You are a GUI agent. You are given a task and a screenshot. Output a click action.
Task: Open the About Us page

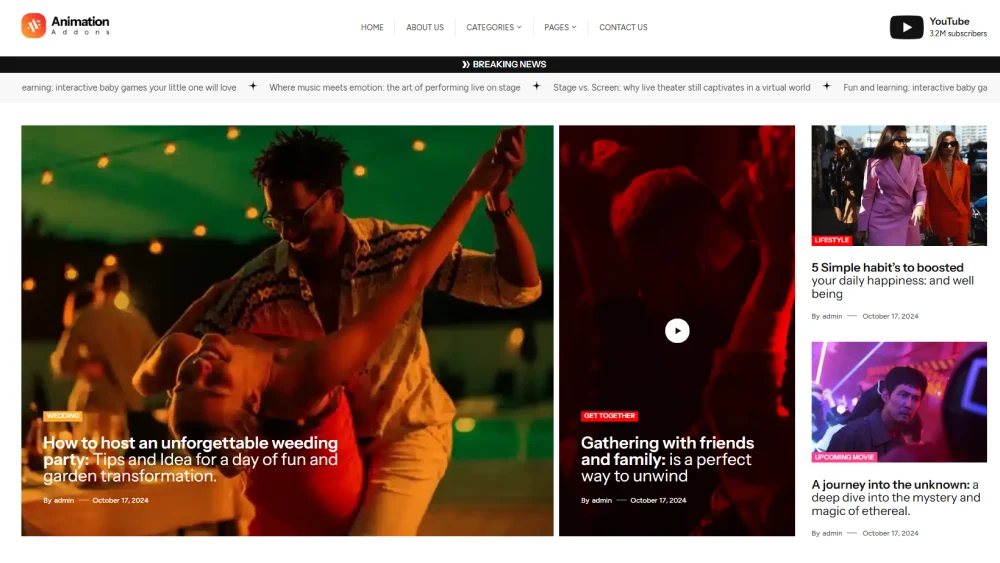425,27
